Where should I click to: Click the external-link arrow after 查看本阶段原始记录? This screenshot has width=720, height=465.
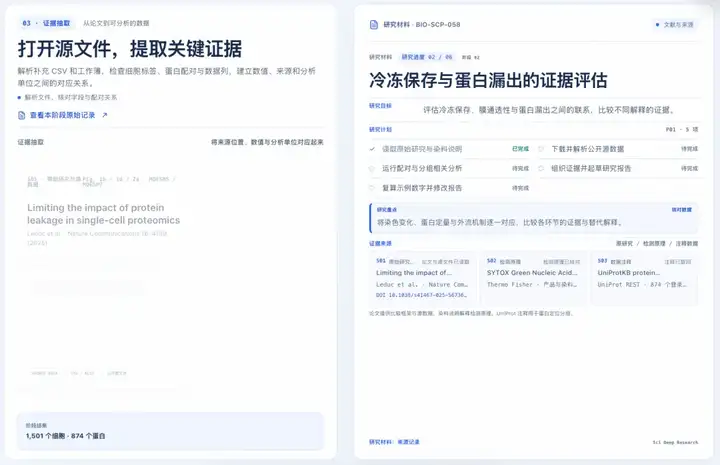[x=105, y=115]
